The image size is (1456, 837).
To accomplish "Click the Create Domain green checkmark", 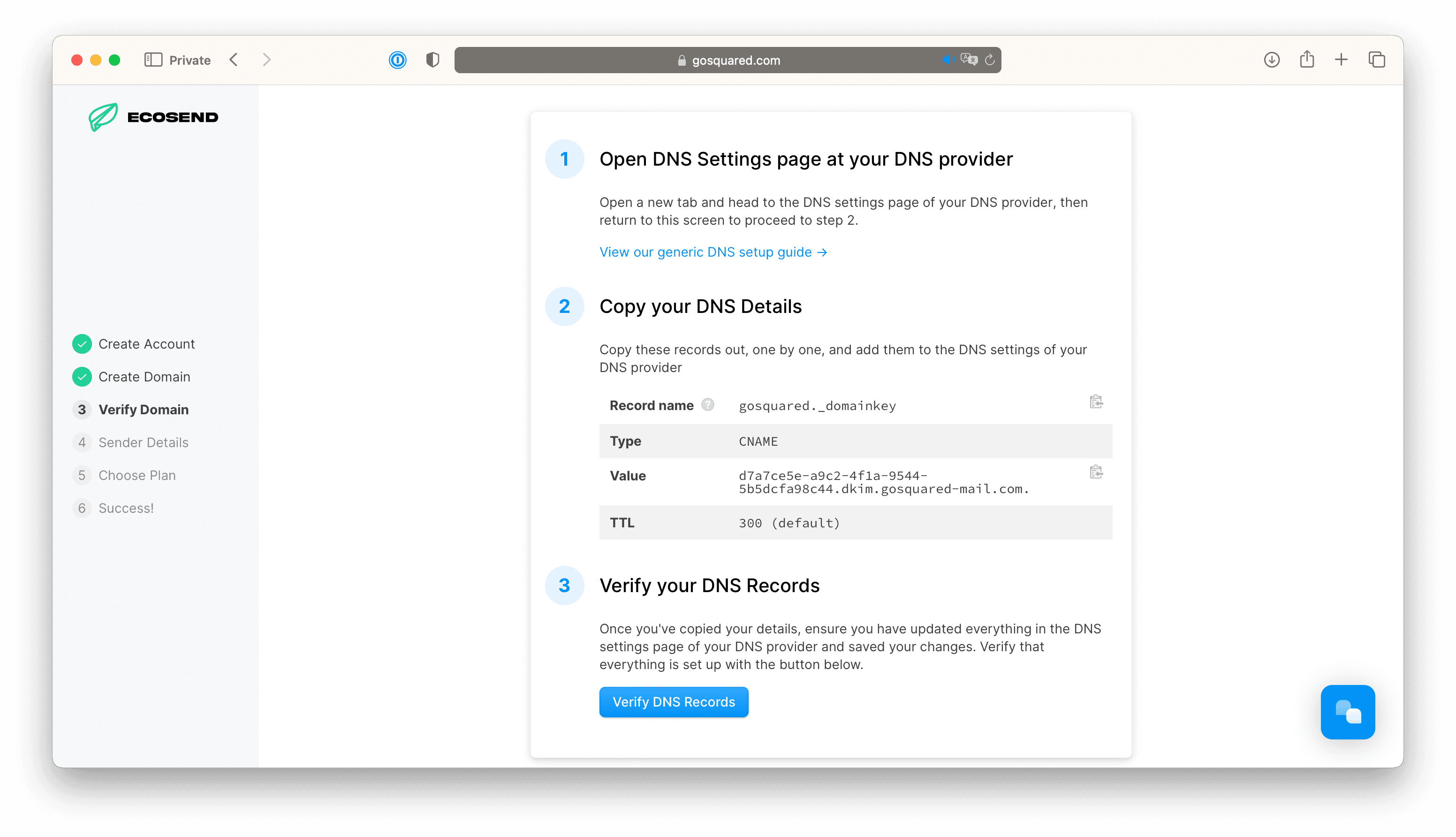I will 82,377.
